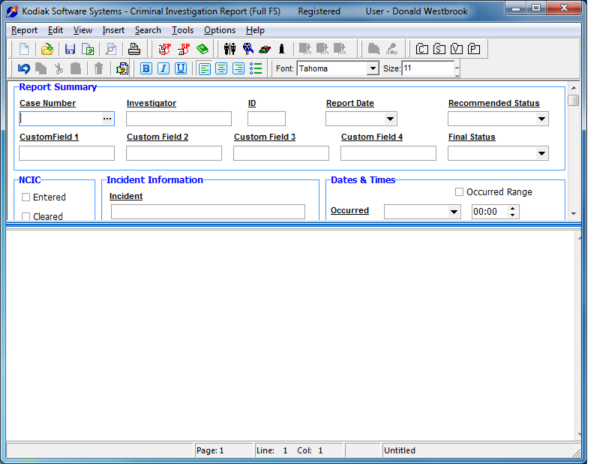Click the bullet list icon
600x464 pixels.
tap(256, 69)
